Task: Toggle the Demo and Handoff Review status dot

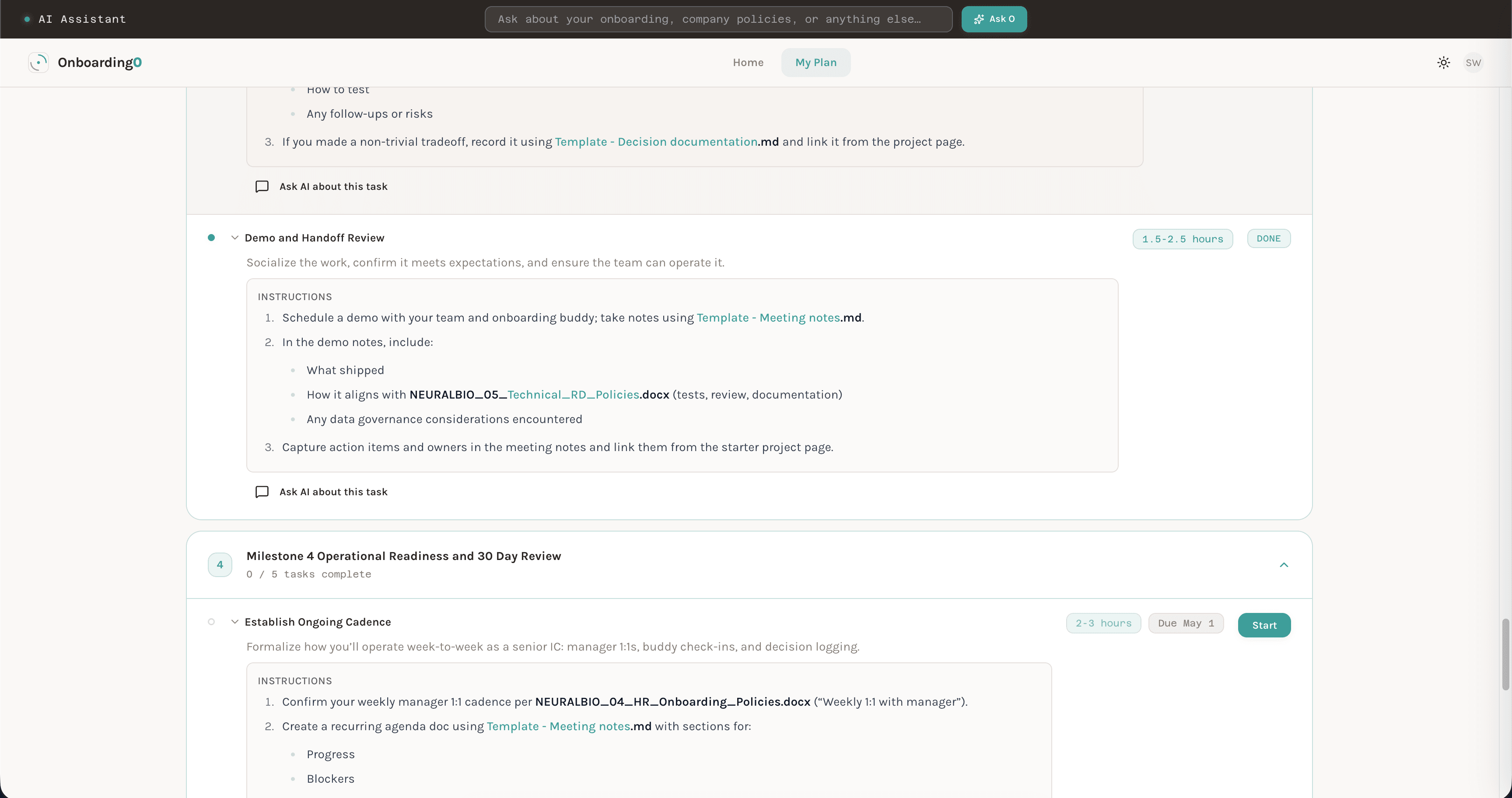Action: point(211,238)
